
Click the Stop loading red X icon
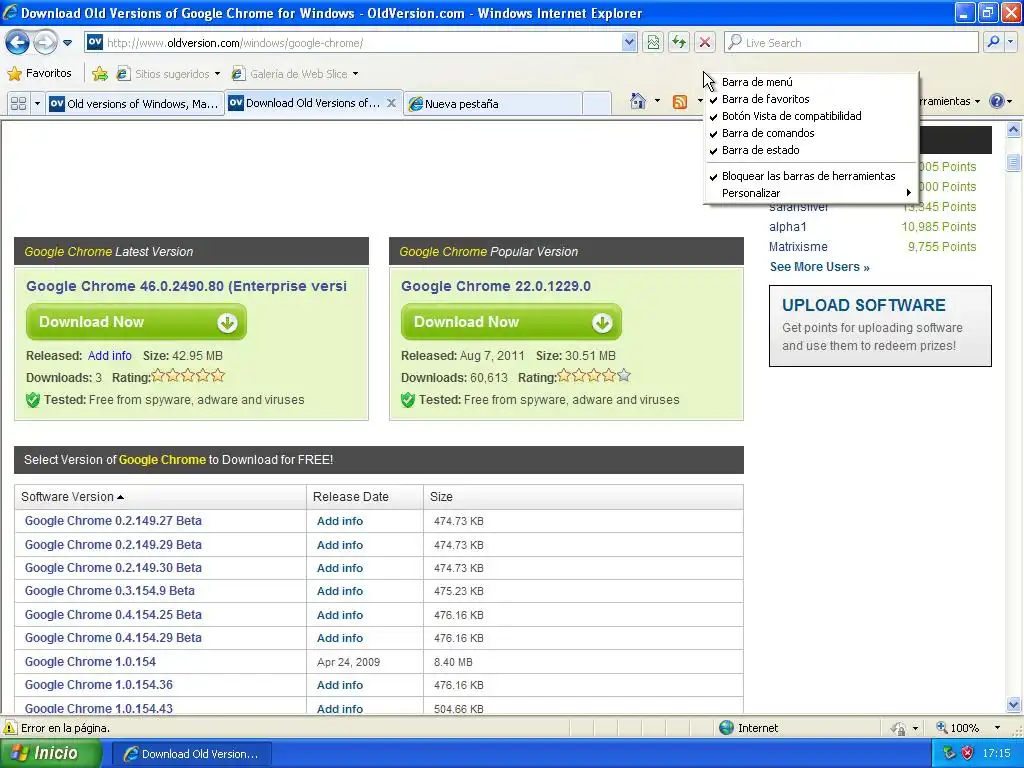(705, 43)
